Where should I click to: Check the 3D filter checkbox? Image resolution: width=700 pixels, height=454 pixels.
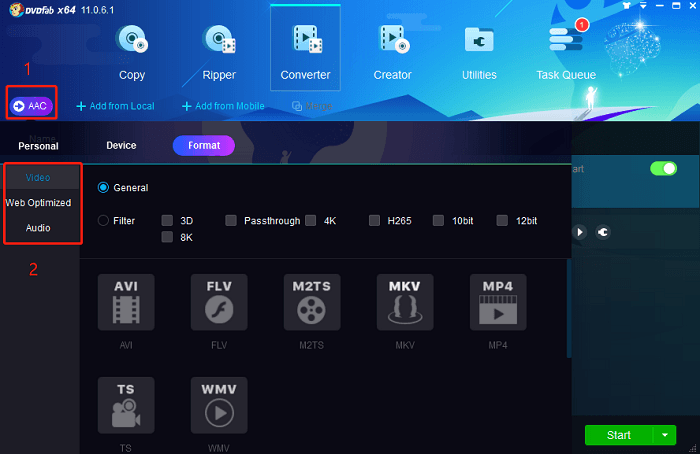point(167,220)
